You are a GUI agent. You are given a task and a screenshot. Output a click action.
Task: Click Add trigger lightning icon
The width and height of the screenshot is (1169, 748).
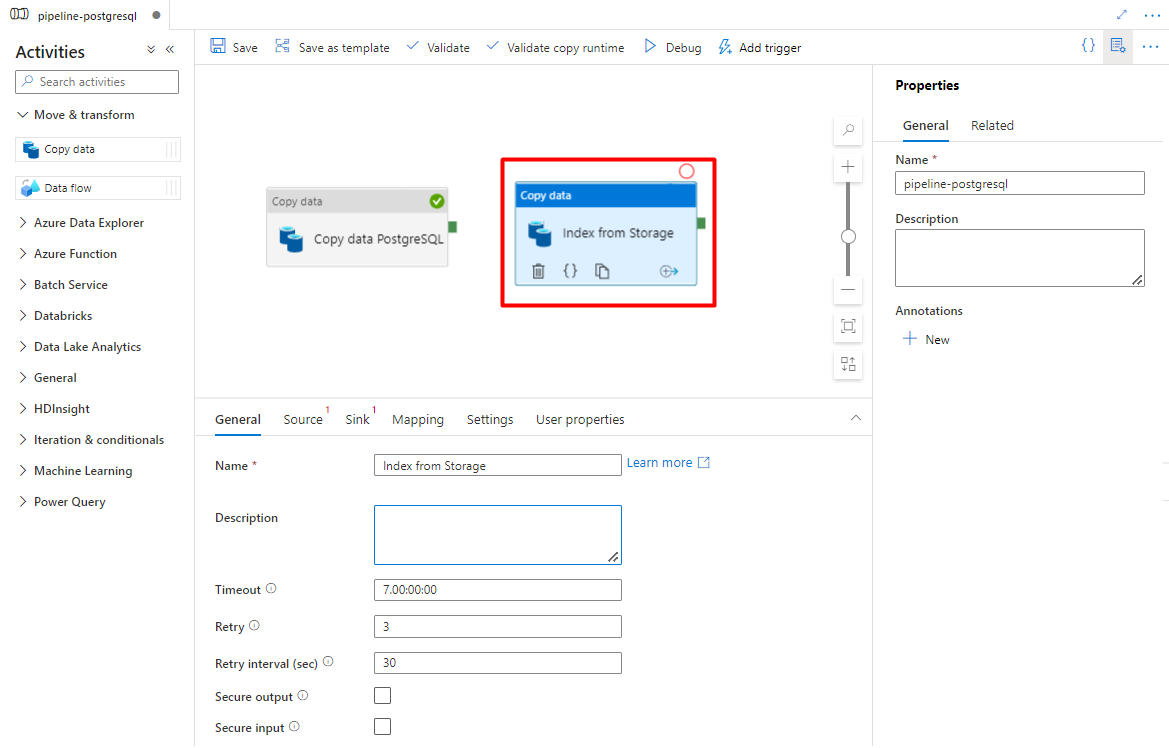click(x=725, y=47)
